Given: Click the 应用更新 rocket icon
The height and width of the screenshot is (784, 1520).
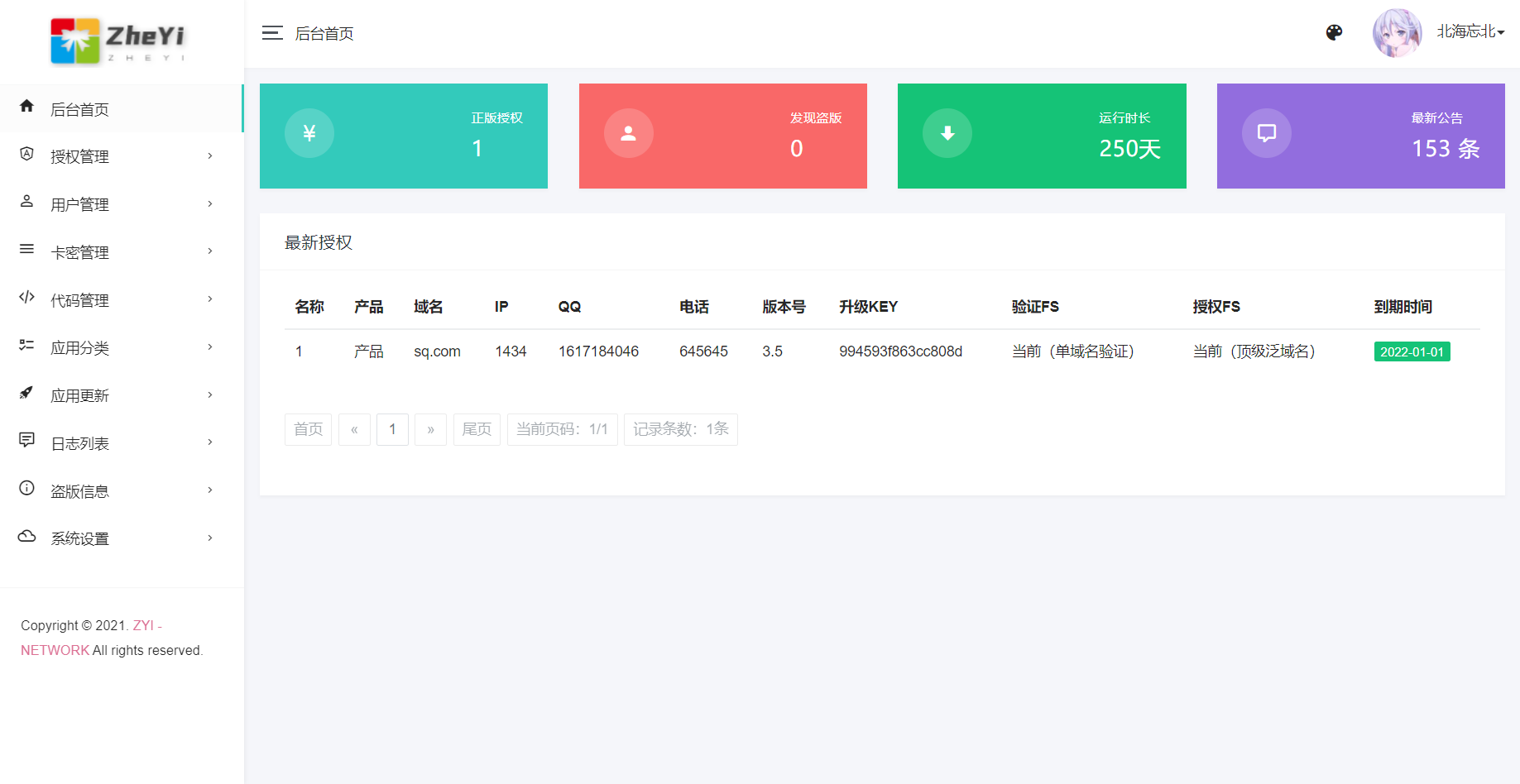Looking at the screenshot, I should tap(26, 394).
